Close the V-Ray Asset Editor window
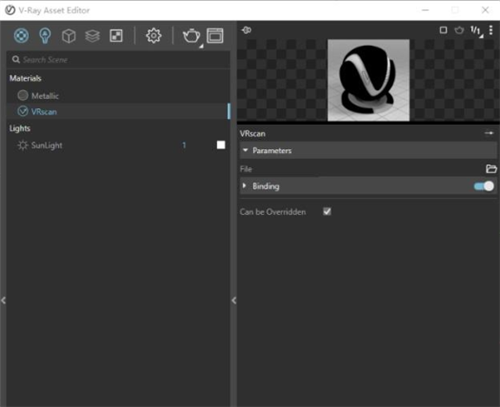Viewport: 500px width, 407px height. click(485, 10)
